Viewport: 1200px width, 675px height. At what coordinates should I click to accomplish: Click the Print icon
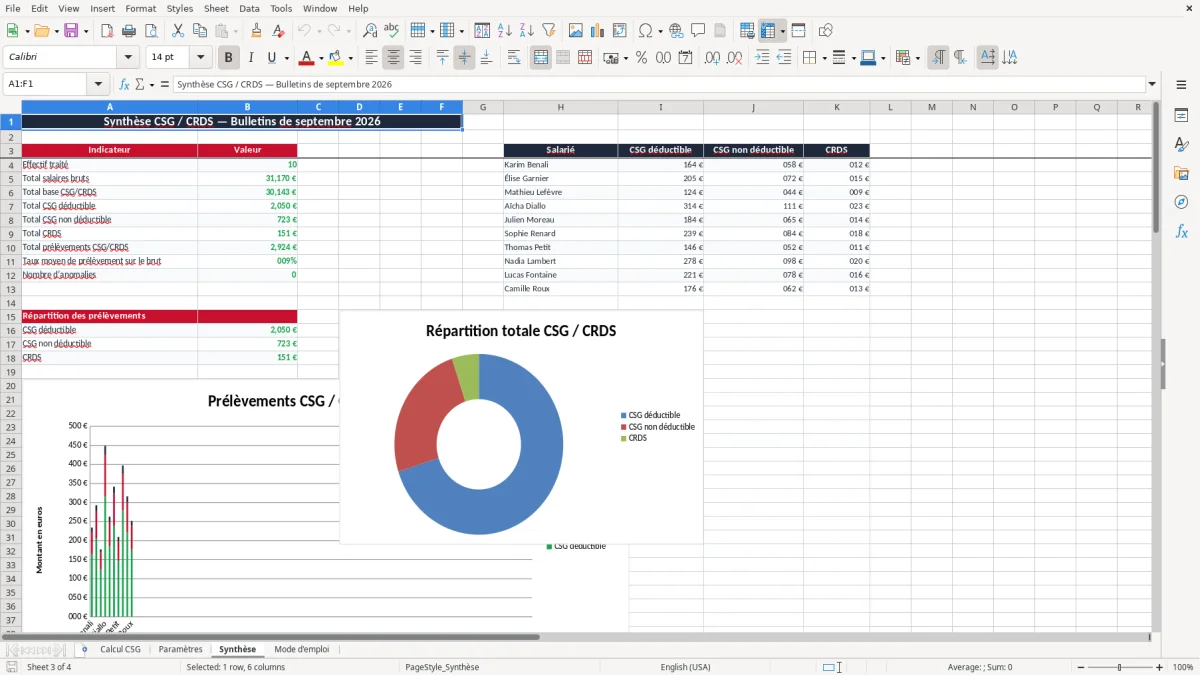[129, 31]
